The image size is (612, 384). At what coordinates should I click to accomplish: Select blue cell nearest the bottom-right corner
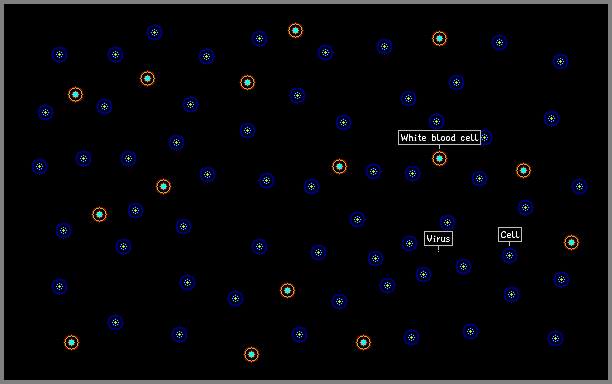pos(555,338)
